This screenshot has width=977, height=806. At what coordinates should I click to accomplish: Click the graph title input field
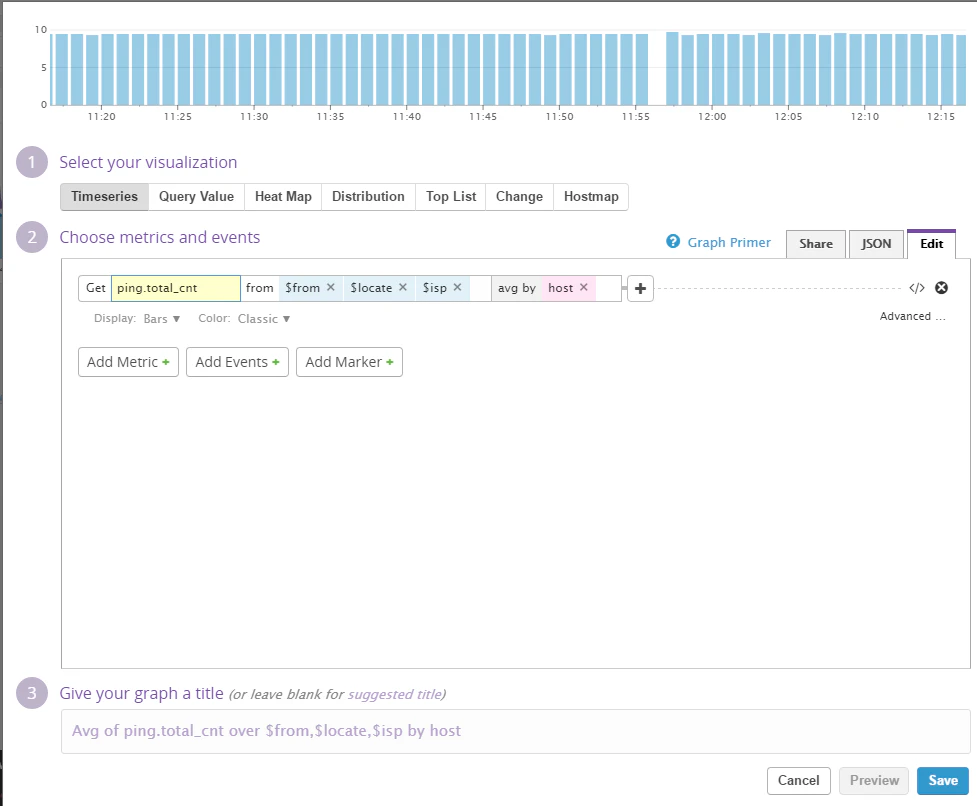click(516, 731)
